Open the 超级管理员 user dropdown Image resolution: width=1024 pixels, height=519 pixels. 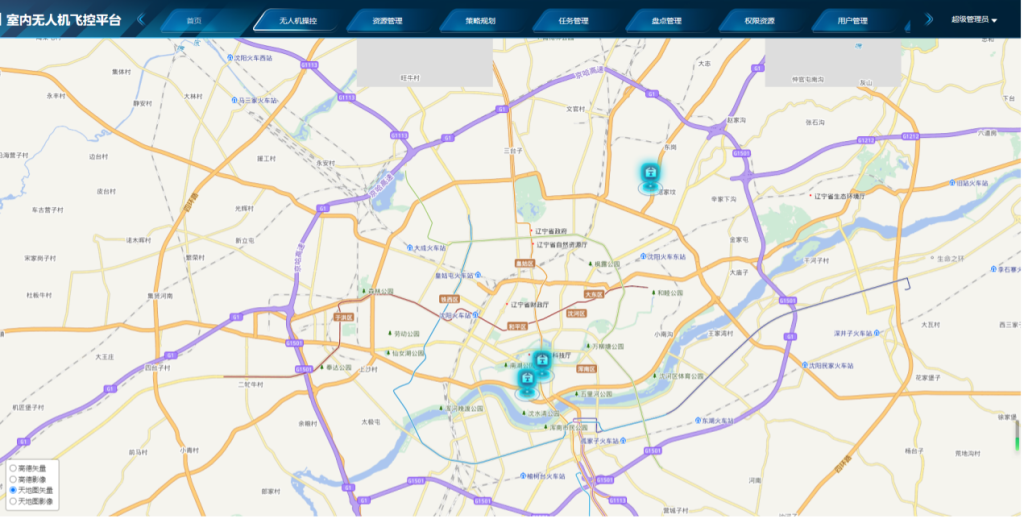(974, 19)
